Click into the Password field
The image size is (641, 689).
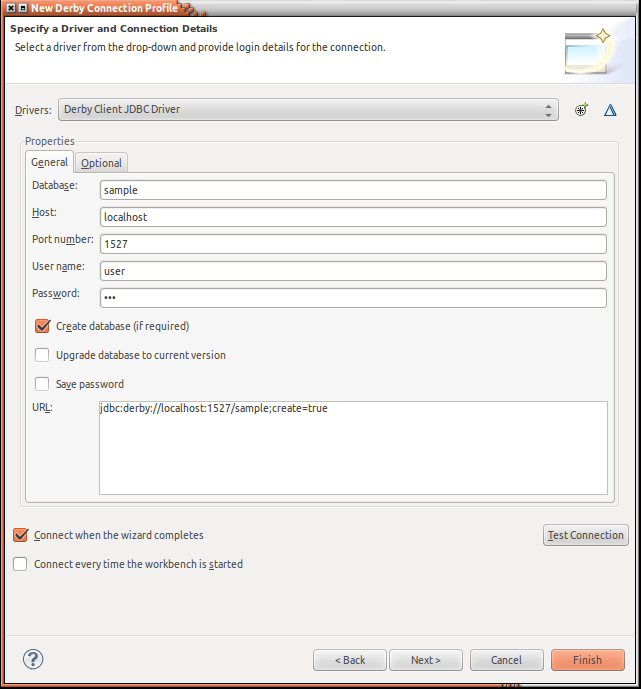353,298
